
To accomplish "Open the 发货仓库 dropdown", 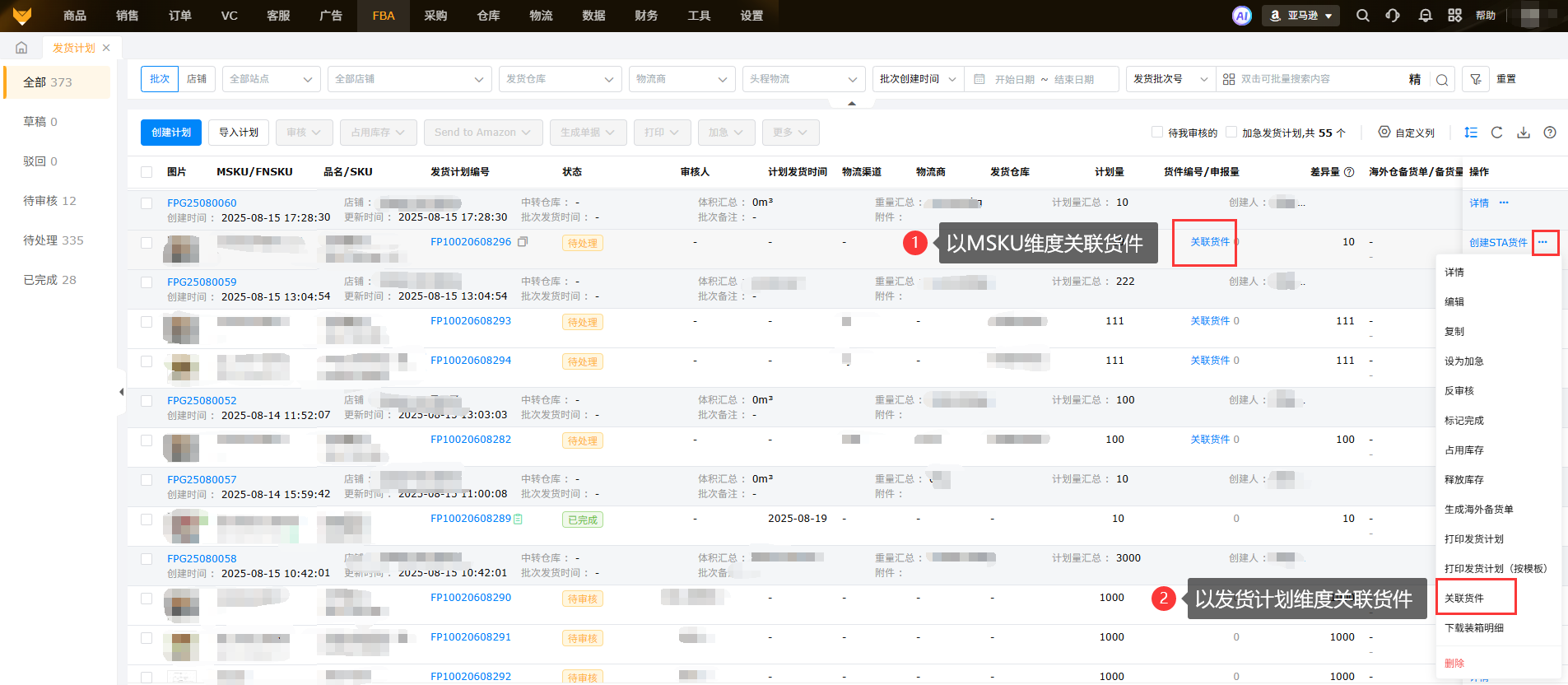I will click(559, 79).
